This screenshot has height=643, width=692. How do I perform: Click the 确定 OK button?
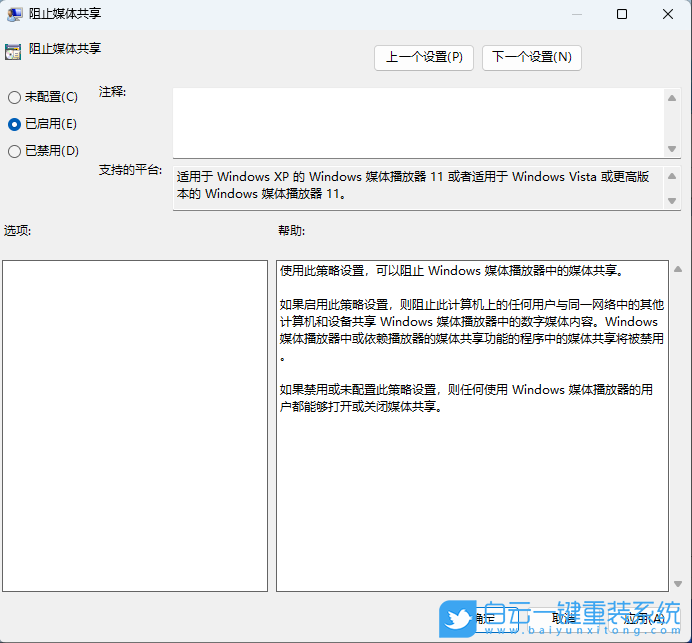484,619
